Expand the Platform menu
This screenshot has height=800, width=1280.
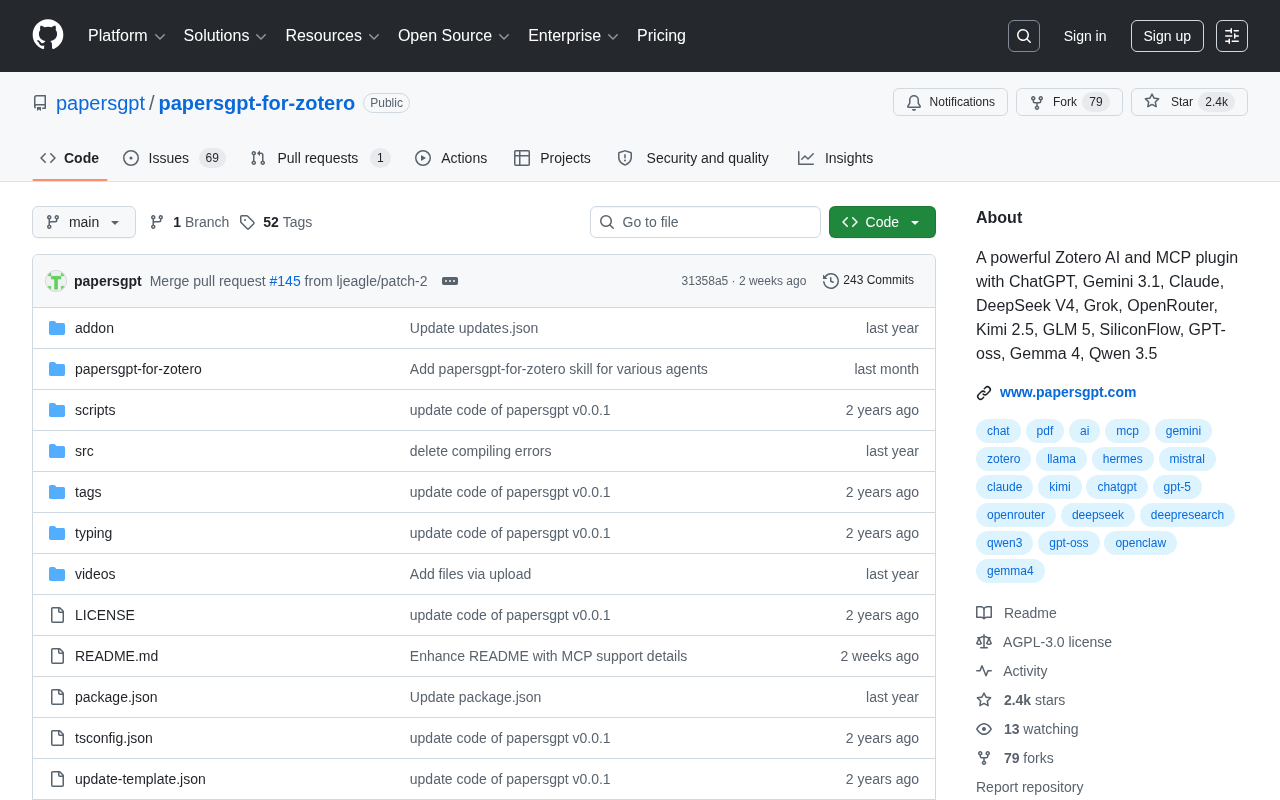pyautogui.click(x=127, y=36)
